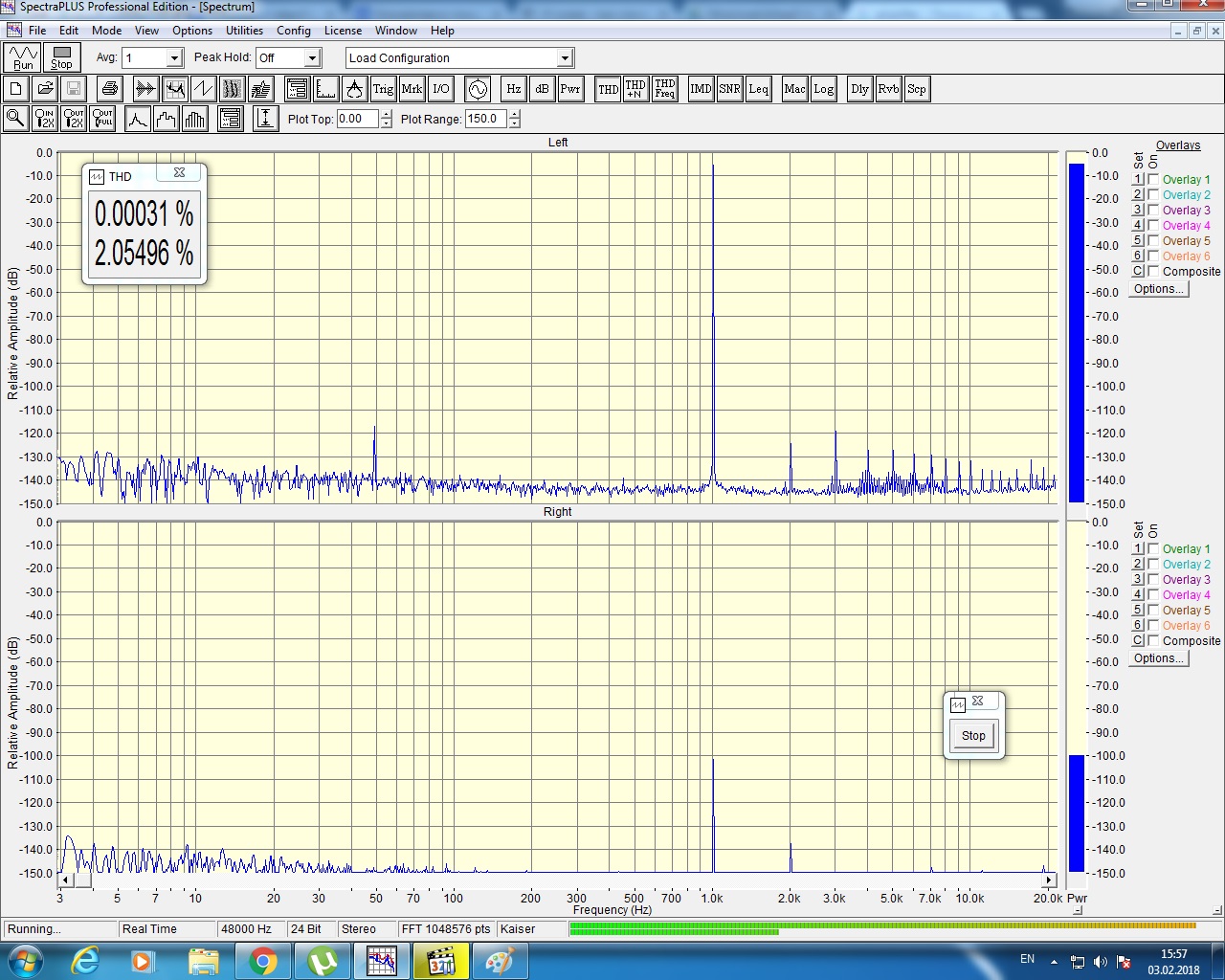The width and height of the screenshot is (1225, 980).
Task: Click the Zoom In 2X icon
Action: 44,119
